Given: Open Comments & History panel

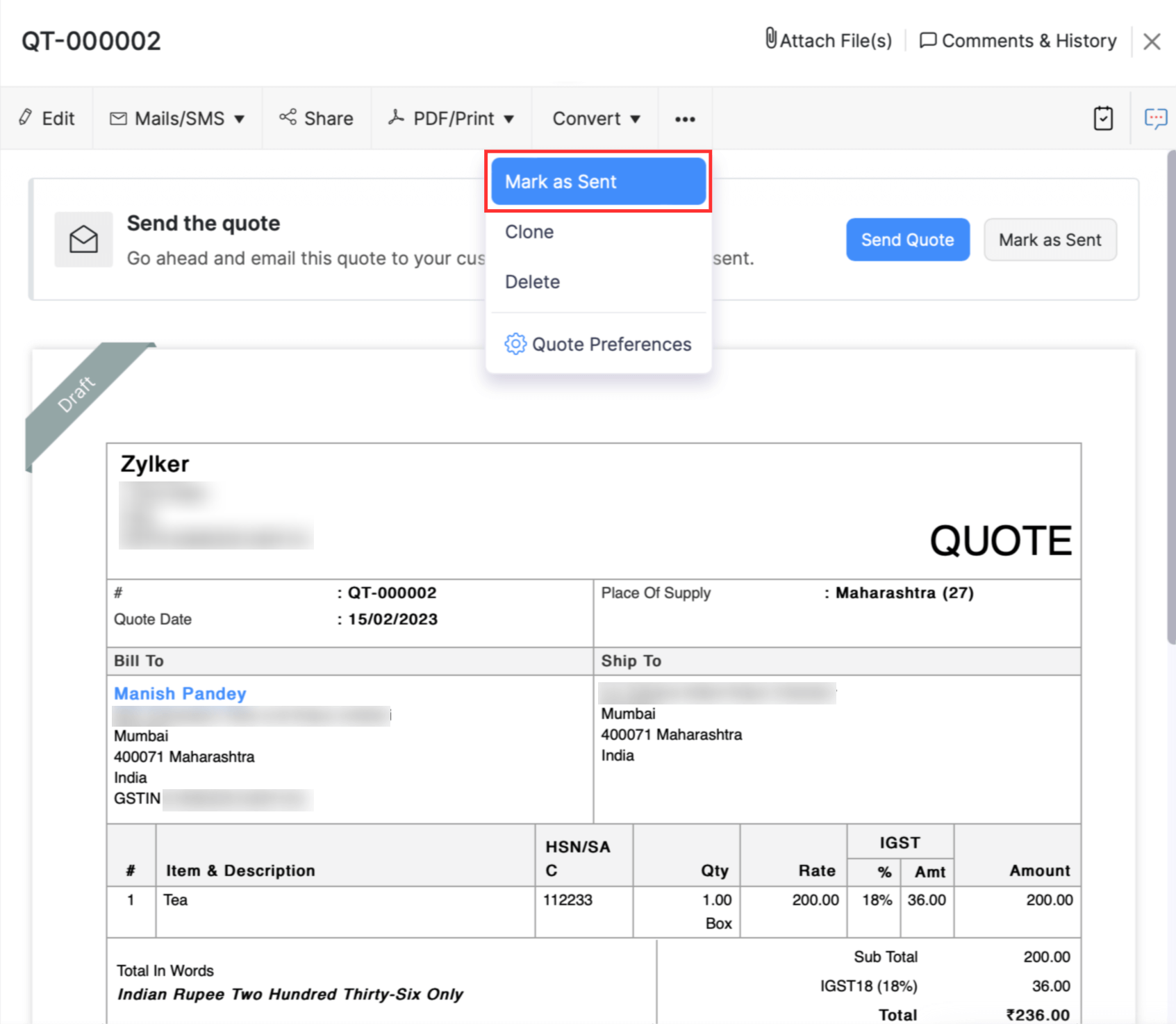Looking at the screenshot, I should 1018,41.
